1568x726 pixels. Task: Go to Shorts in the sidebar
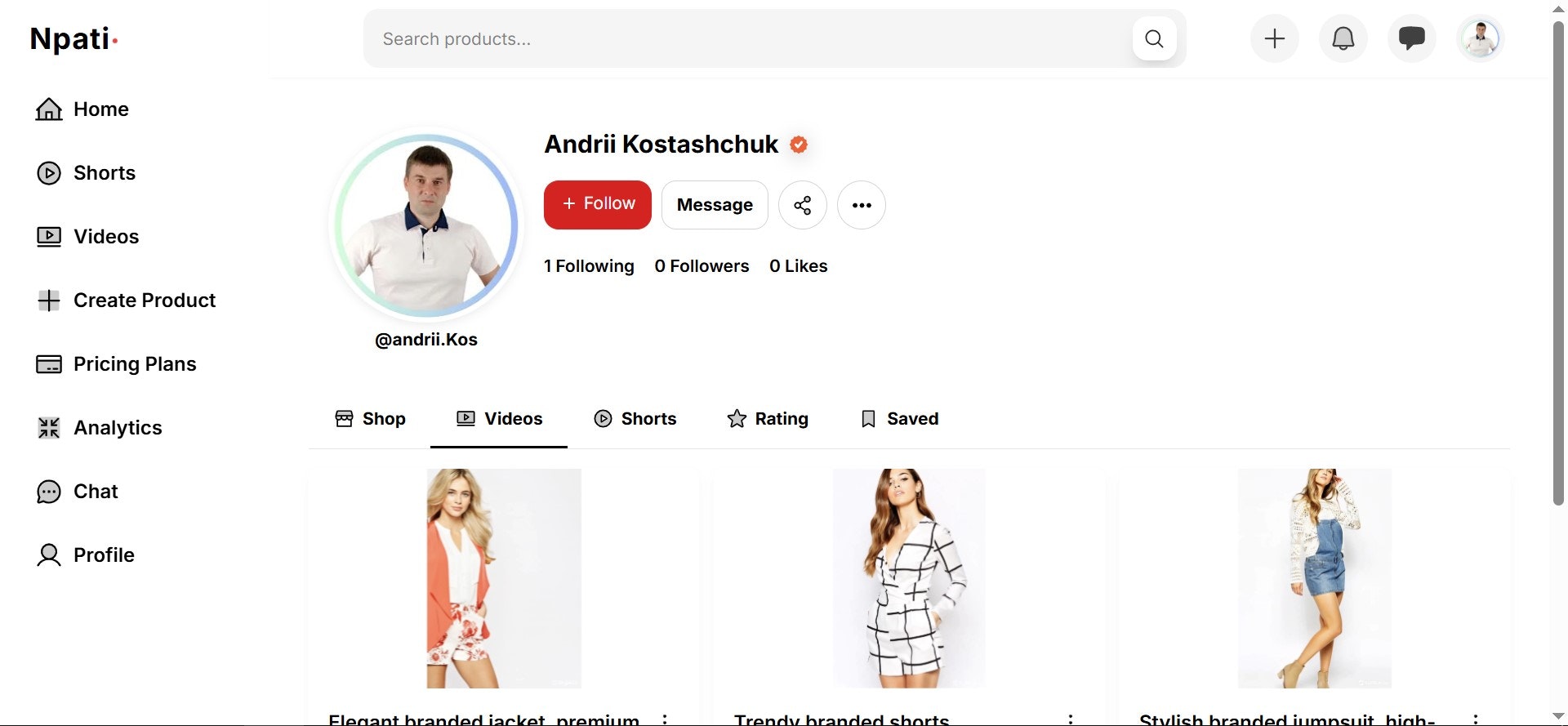coord(86,172)
